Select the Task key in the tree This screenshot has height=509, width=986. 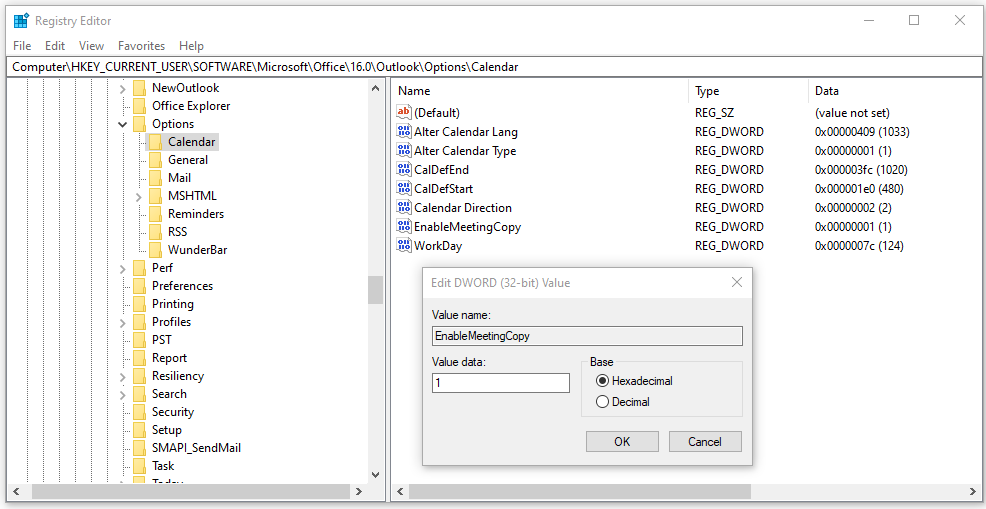pyautogui.click(x=163, y=466)
